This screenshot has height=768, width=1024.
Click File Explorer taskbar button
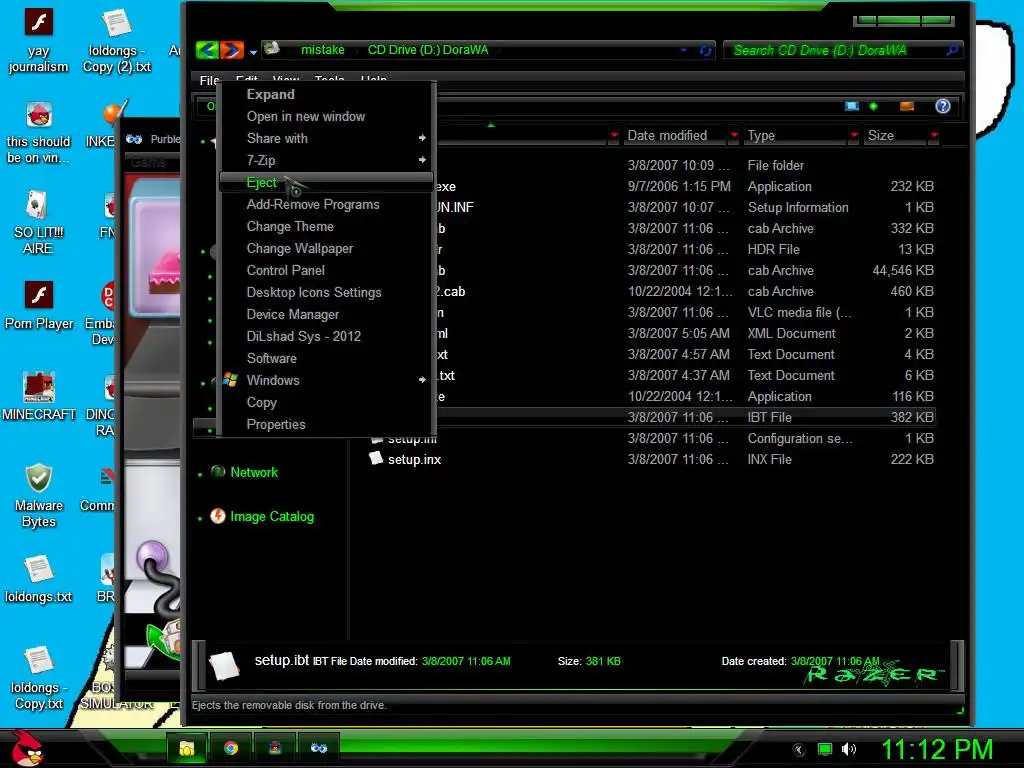tap(187, 748)
